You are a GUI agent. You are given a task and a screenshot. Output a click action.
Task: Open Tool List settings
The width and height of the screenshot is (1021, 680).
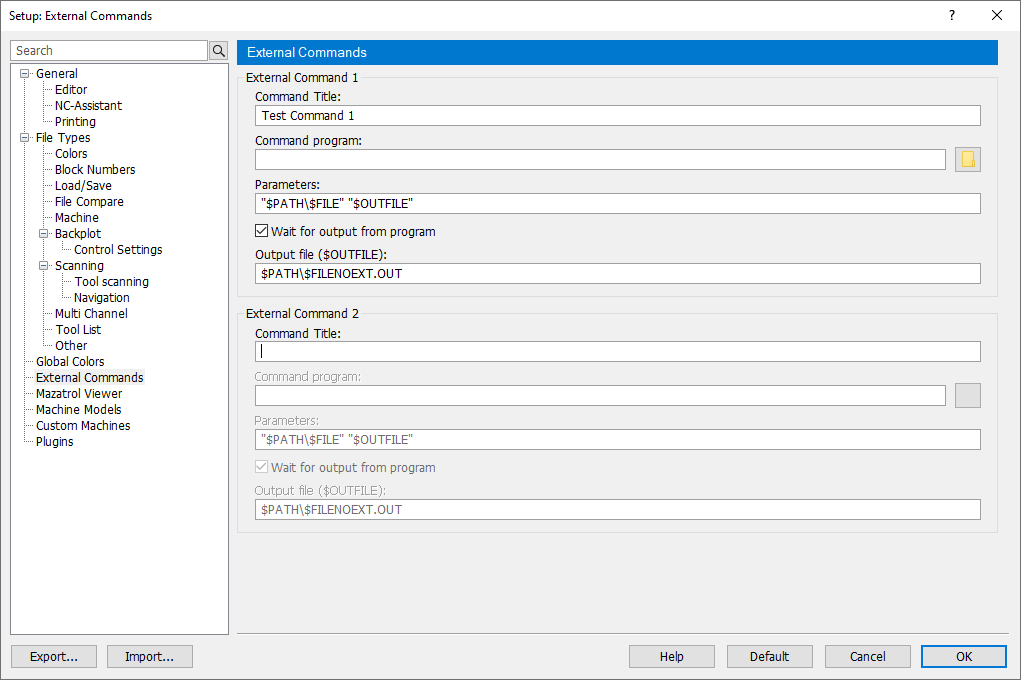tap(78, 330)
